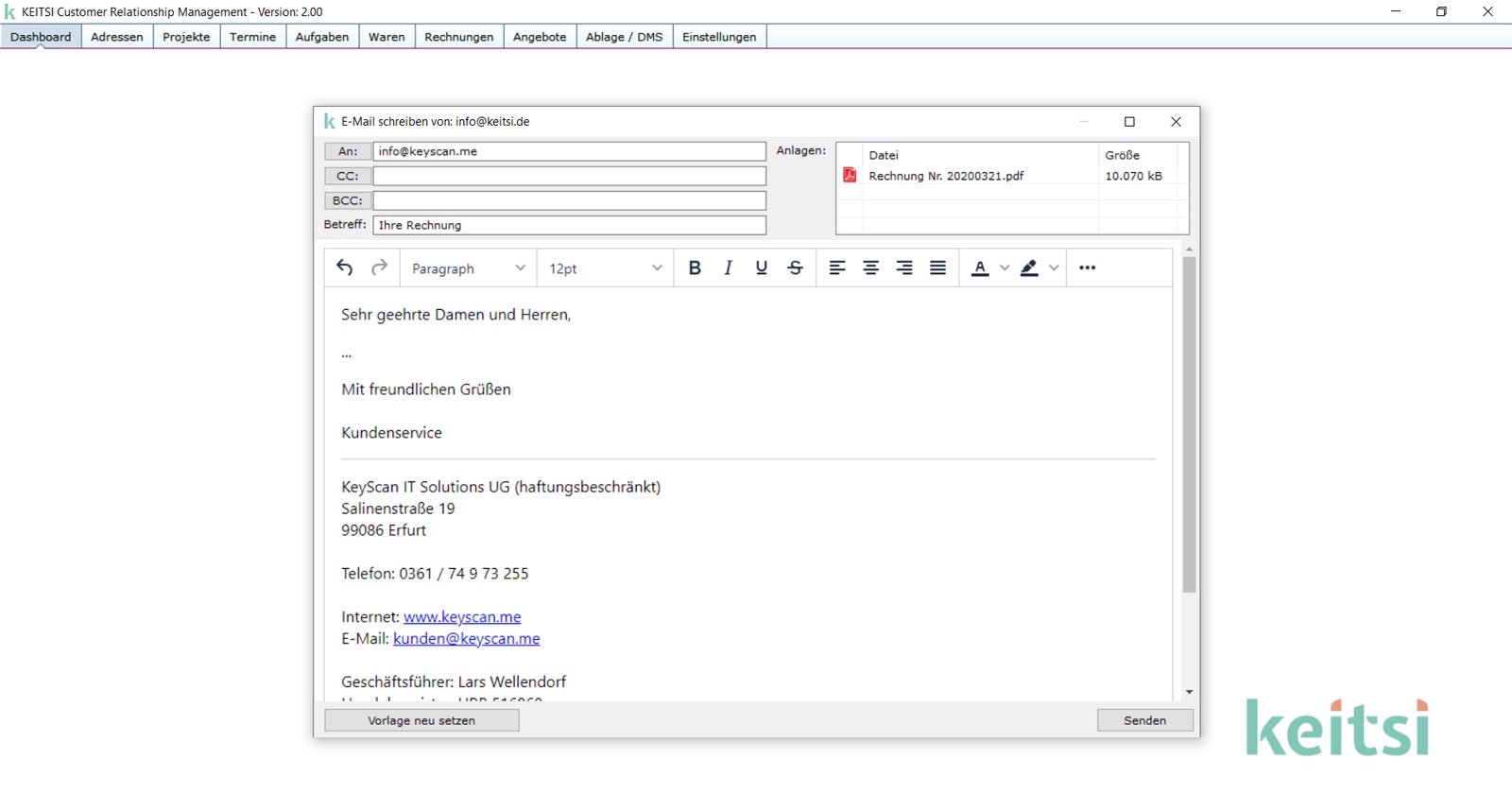Screen dimensions: 1512x811
Task: Click the Telefon: 0361 / 74 9 73 255 line
Action: 435,574
